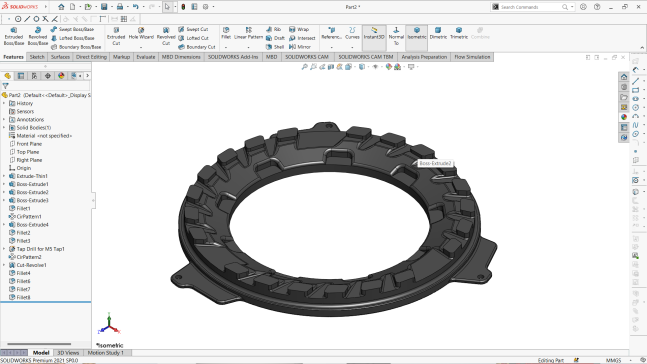Open the Surfaces tab

[60, 57]
